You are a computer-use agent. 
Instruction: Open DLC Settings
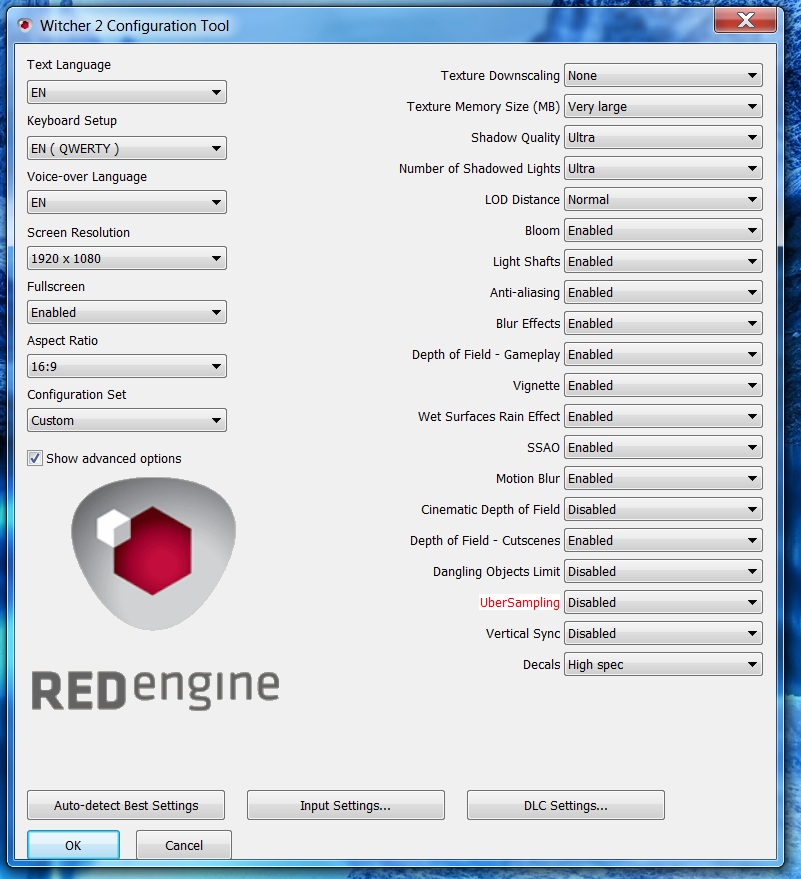tap(566, 806)
